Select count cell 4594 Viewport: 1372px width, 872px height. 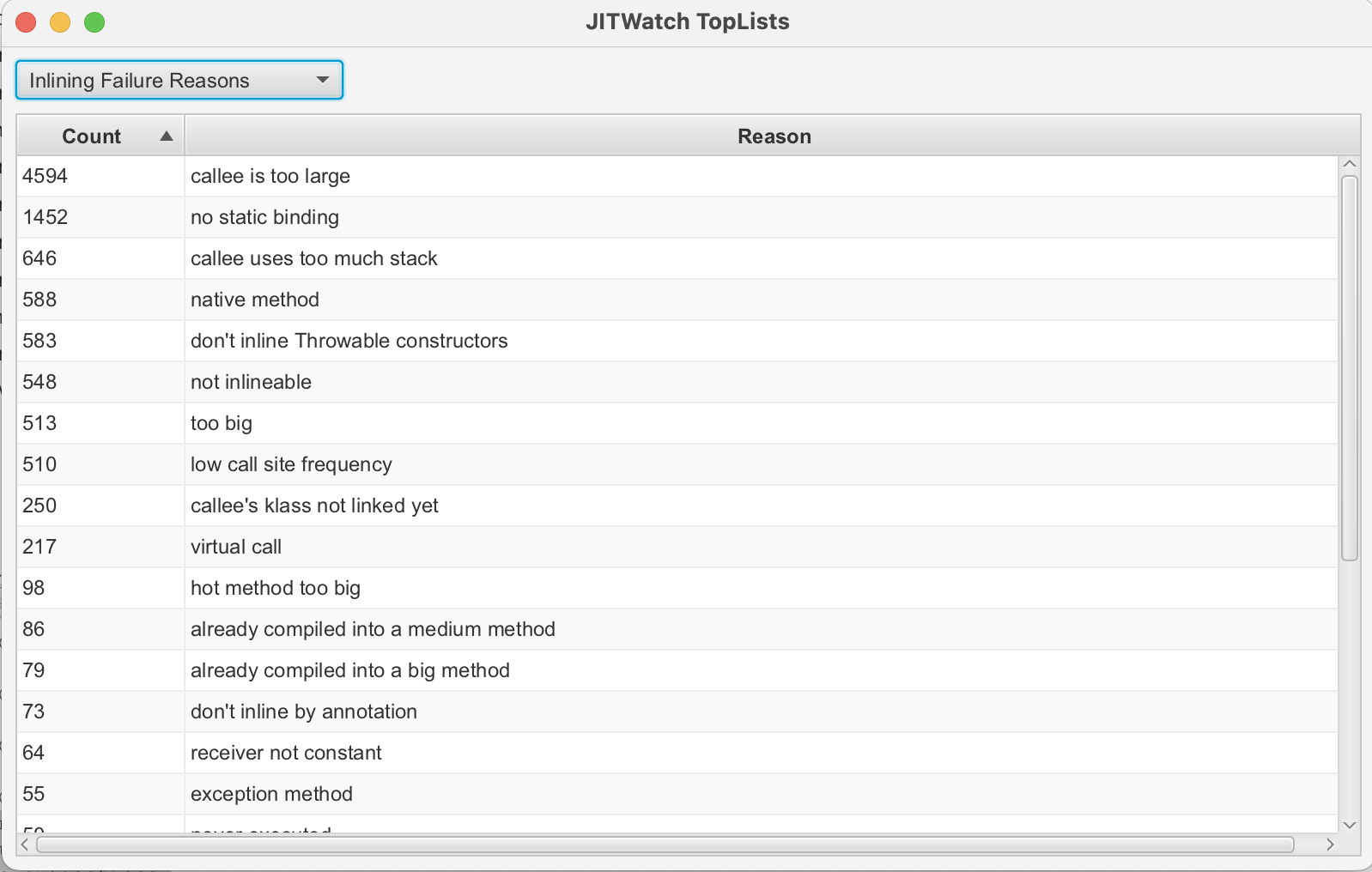click(100, 176)
